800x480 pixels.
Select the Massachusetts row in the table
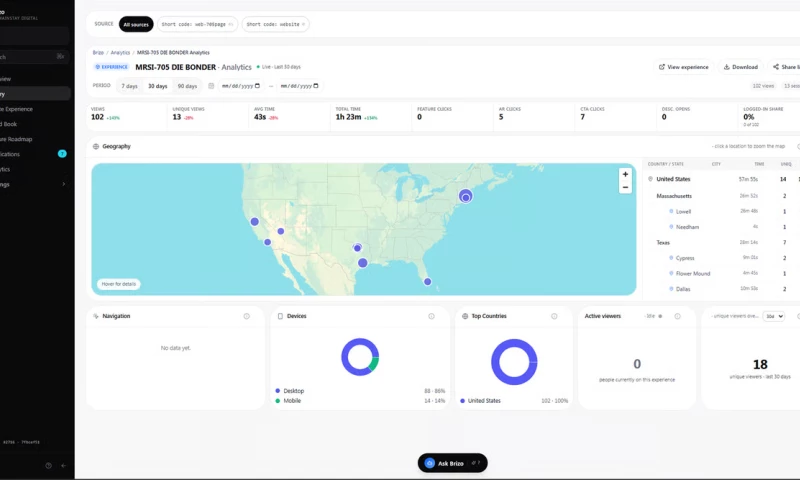(721, 196)
